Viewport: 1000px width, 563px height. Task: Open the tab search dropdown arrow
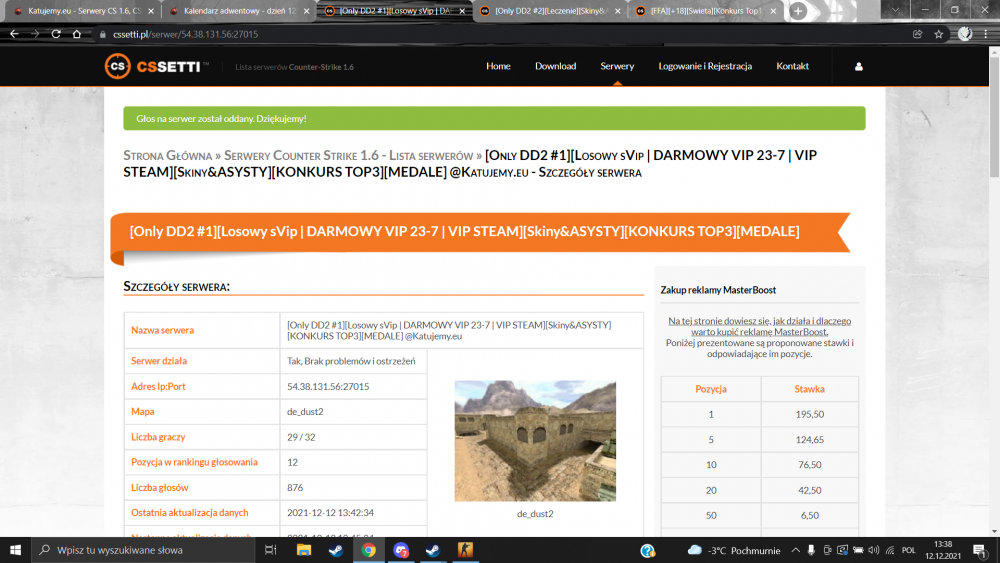[895, 10]
